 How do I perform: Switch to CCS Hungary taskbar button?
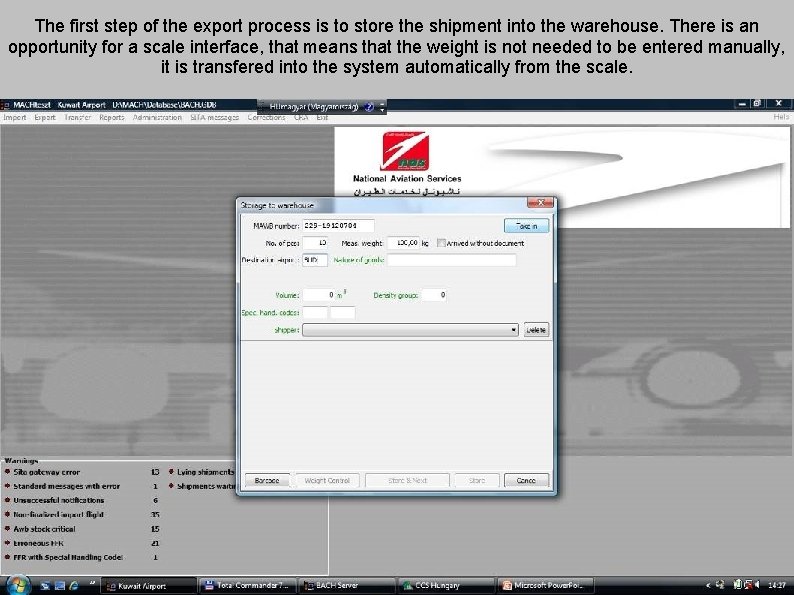point(446,585)
